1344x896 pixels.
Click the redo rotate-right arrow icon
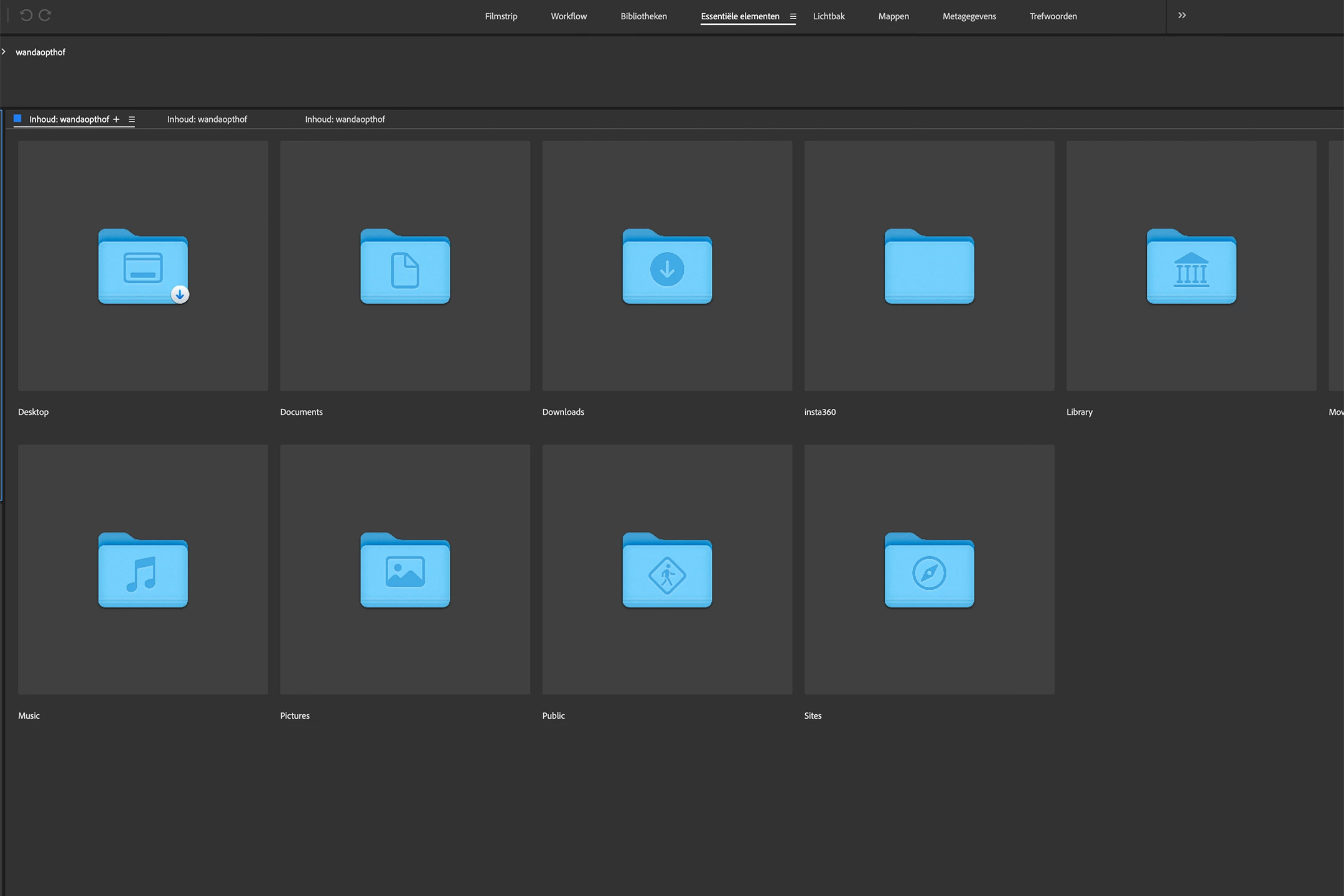[x=45, y=16]
